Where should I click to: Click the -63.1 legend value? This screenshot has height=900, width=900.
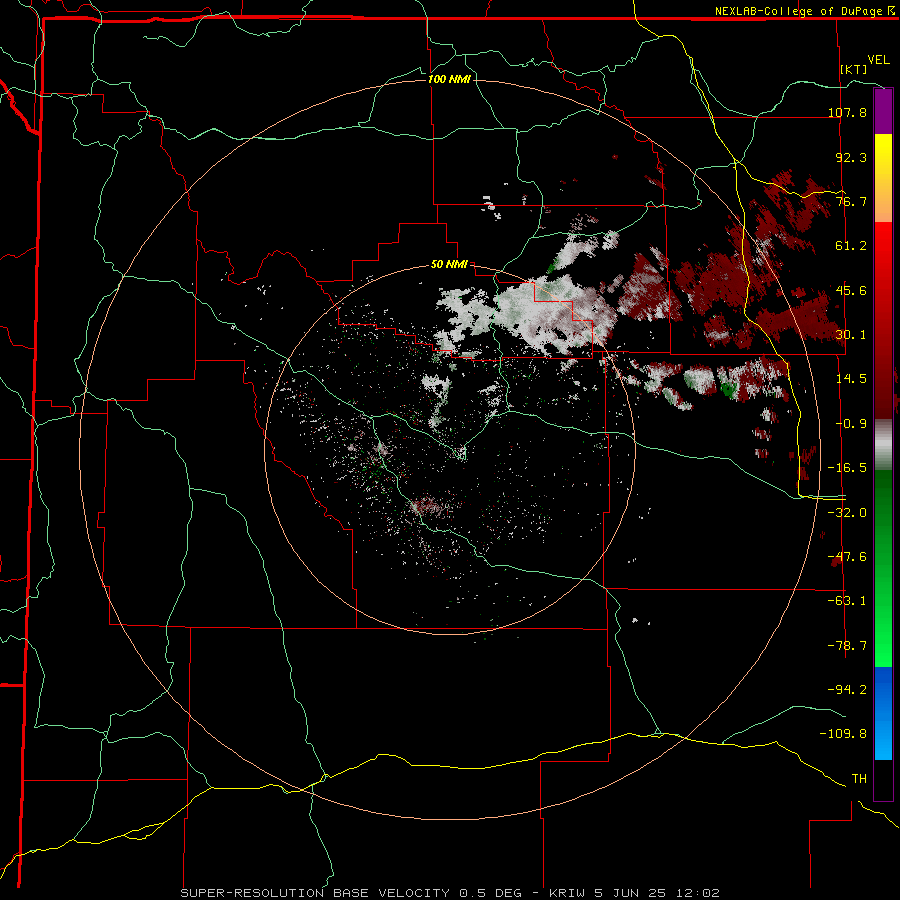pyautogui.click(x=847, y=601)
